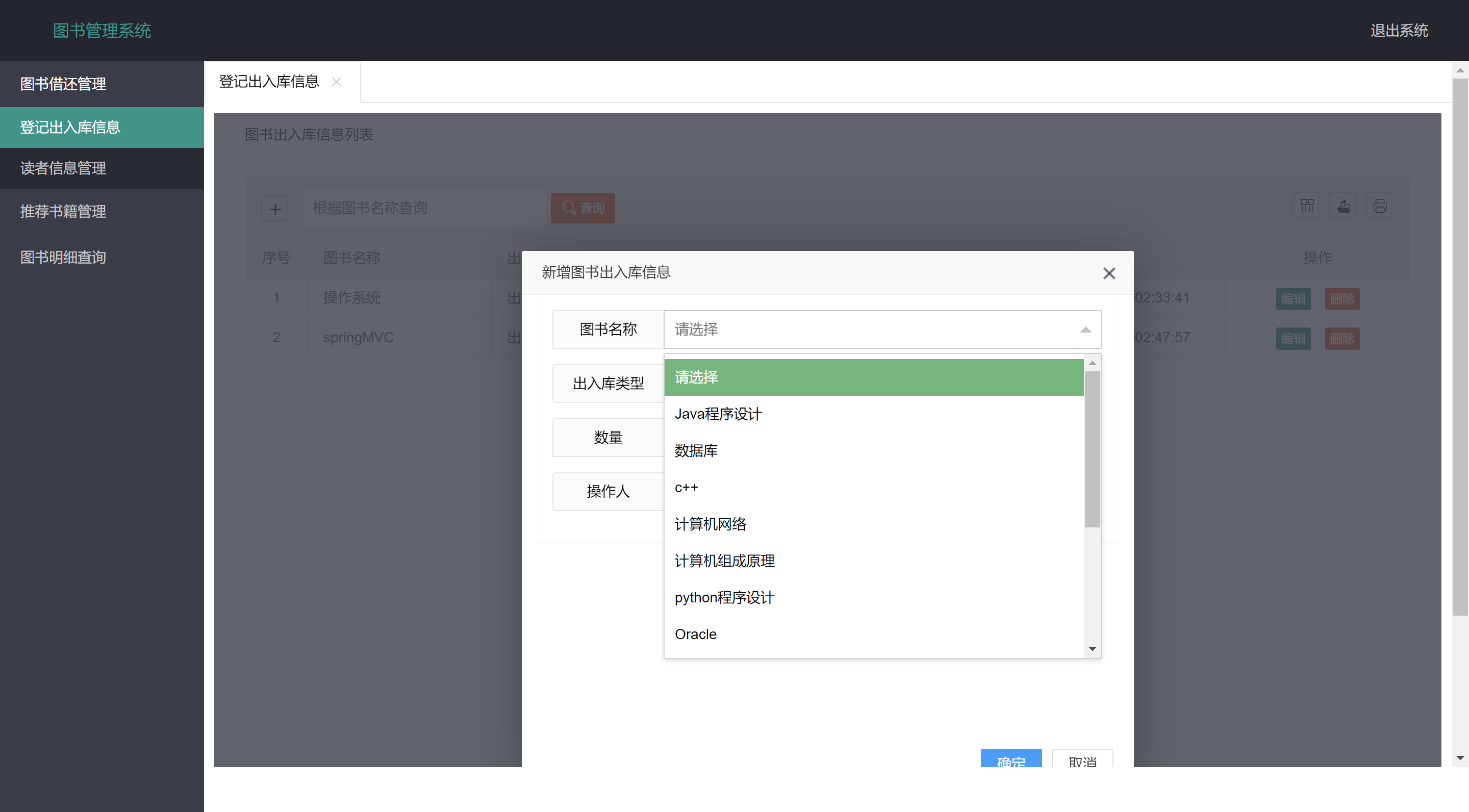Collapse the 图书名称 dropdown arrow
The height and width of the screenshot is (812, 1469).
(x=1085, y=329)
